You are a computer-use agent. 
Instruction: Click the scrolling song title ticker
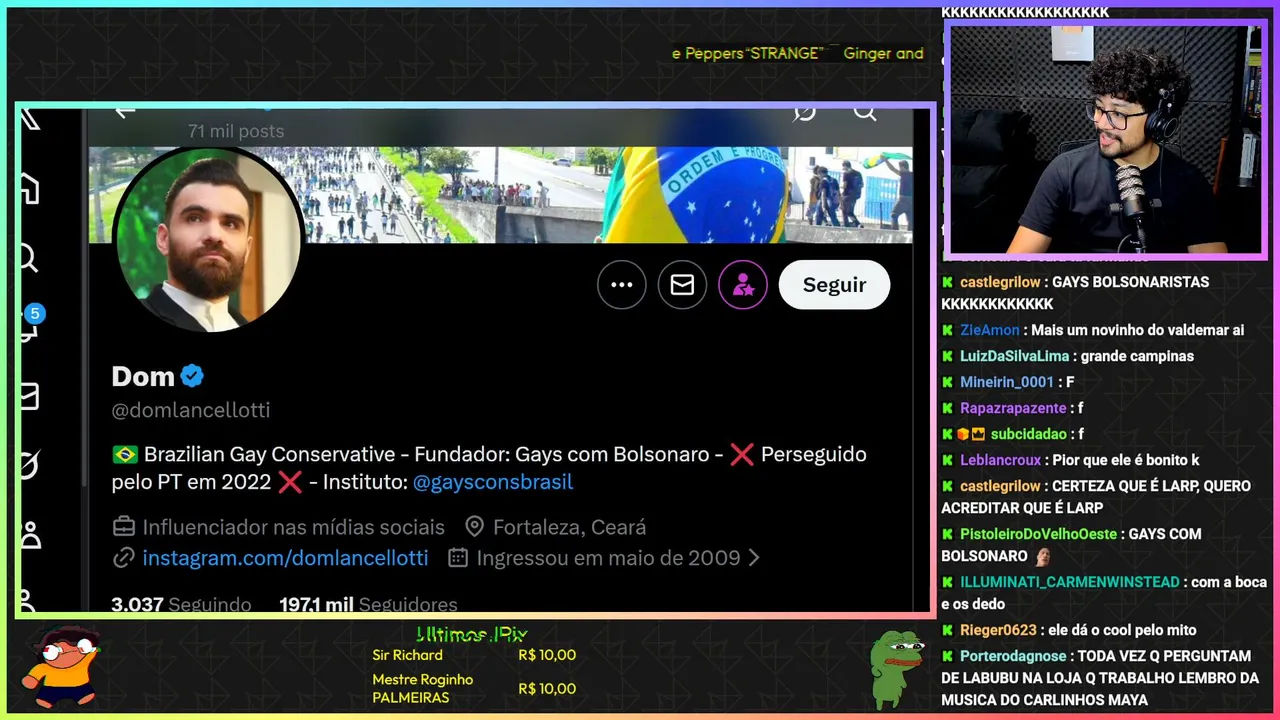797,53
